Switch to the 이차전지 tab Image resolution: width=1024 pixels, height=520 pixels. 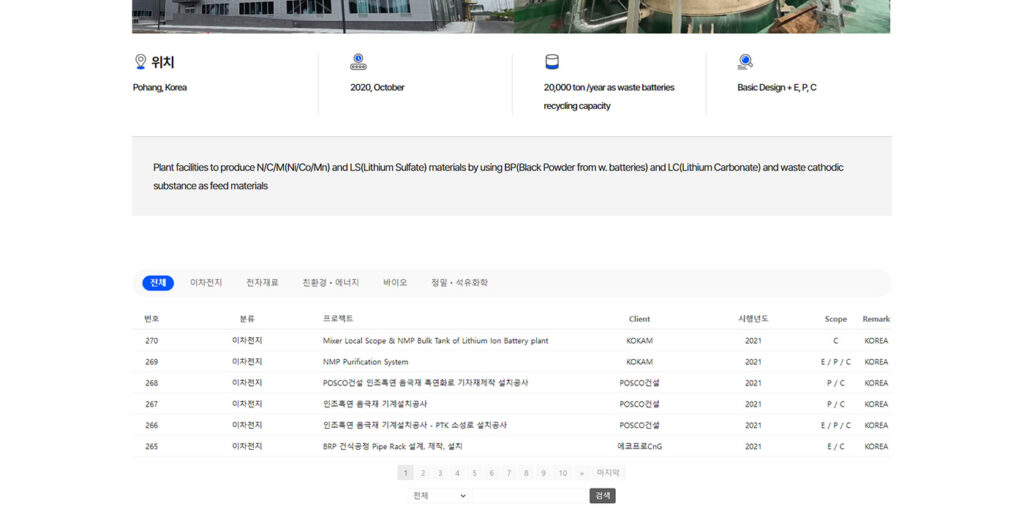coord(206,283)
